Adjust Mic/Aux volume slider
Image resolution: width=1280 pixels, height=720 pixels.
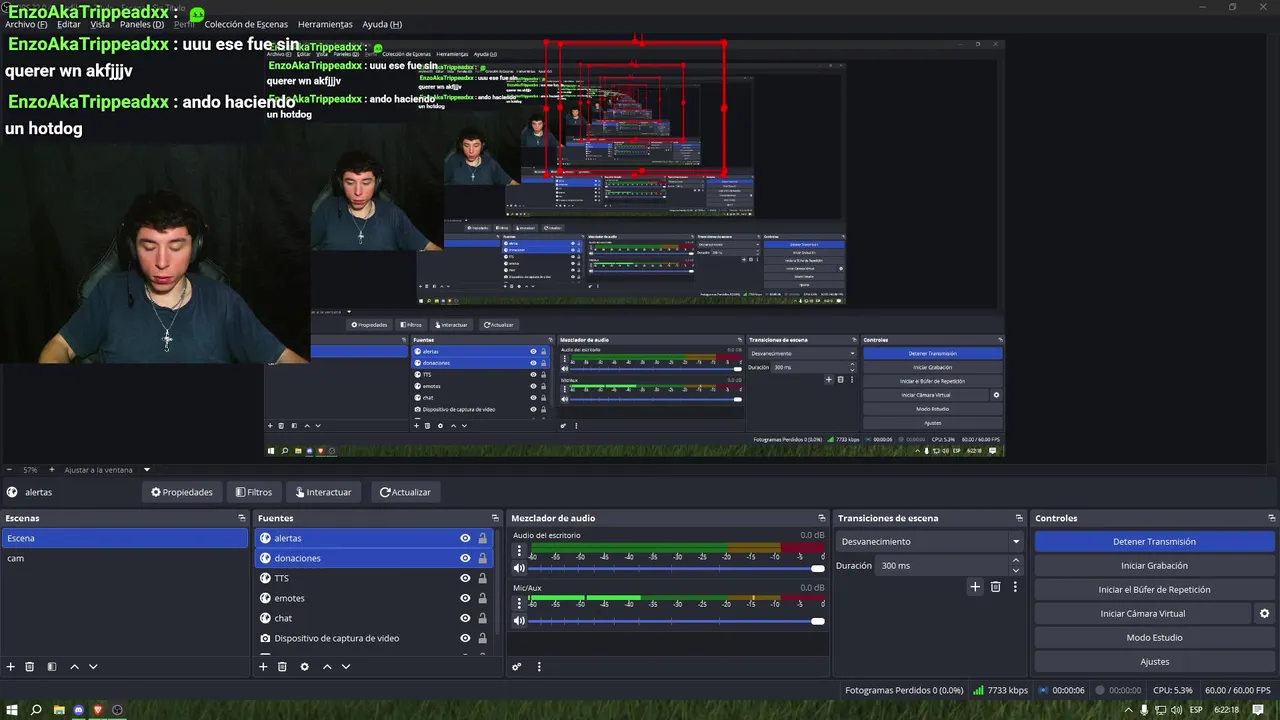676,621
